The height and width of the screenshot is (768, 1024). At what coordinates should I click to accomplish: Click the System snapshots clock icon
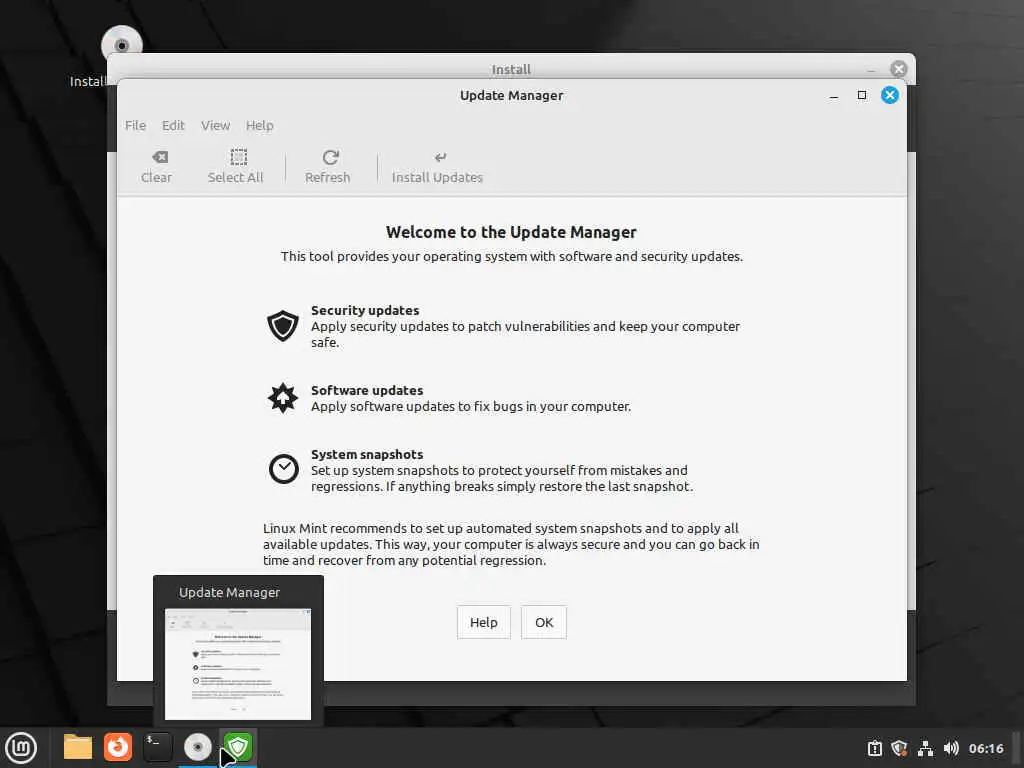pyautogui.click(x=283, y=469)
